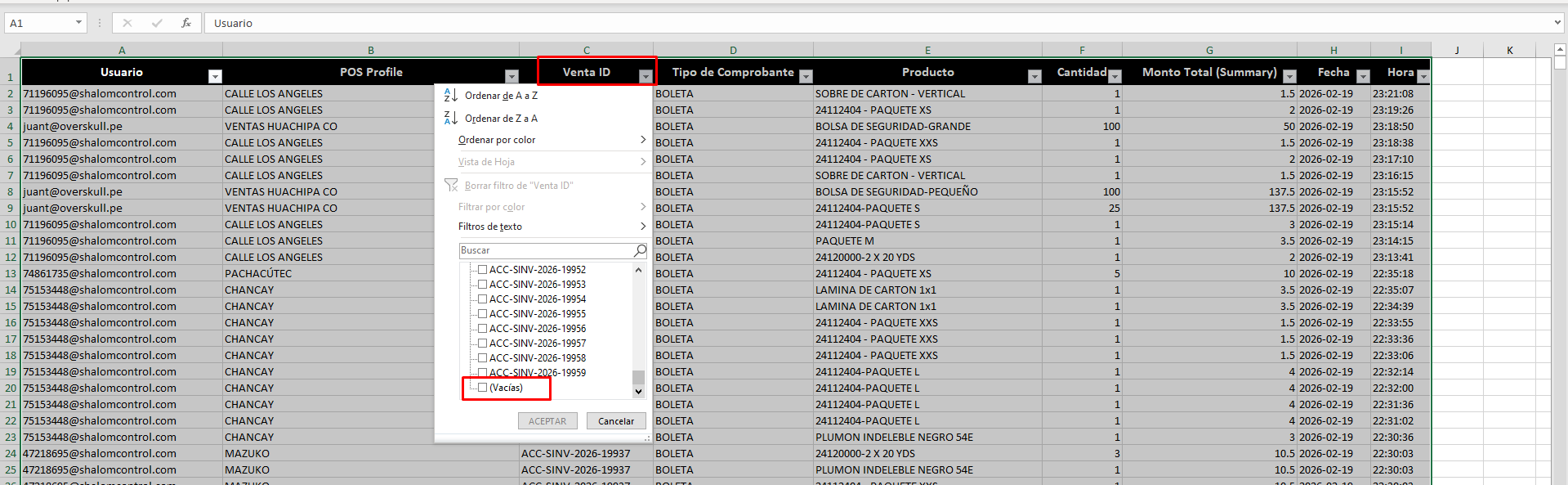Click the Select All corner triangle of the sheet

[10, 50]
